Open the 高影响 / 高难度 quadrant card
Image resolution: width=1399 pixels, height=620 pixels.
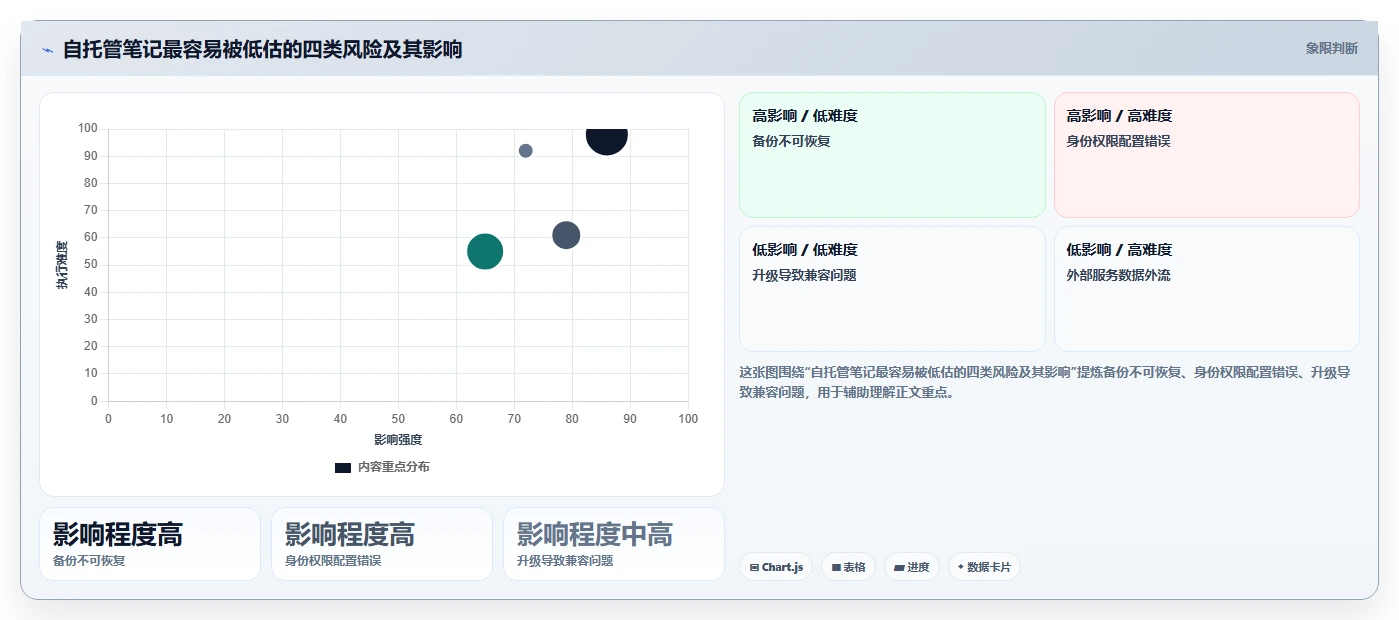pos(1206,155)
